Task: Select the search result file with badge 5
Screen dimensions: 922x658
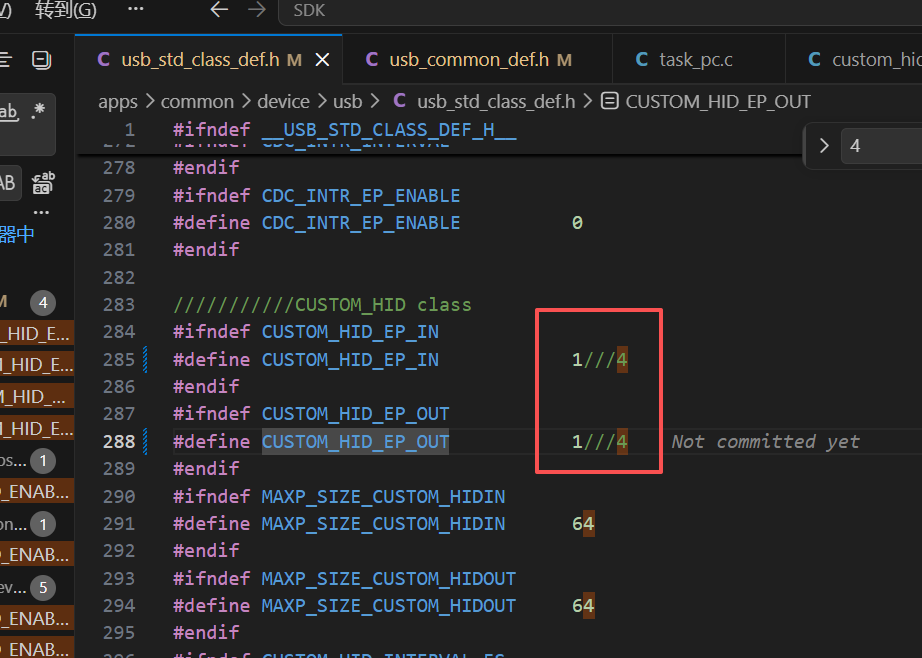Action: pos(36,587)
